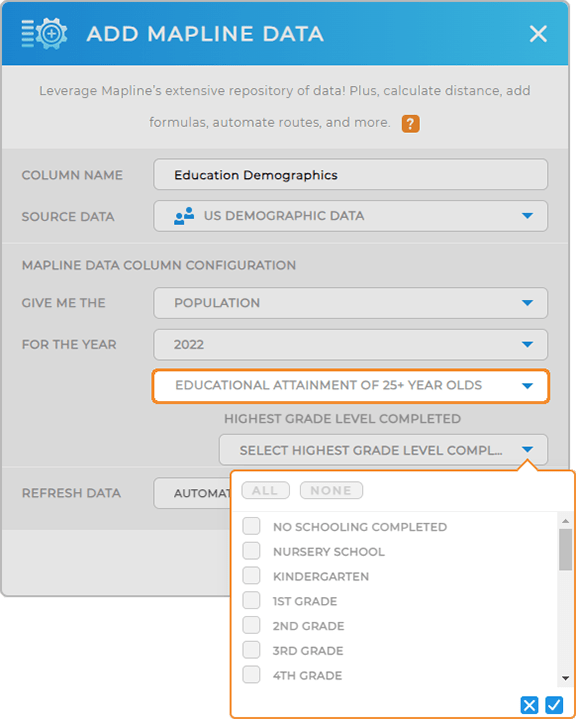This screenshot has height=719, width=576.
Task: Open the Refresh Data dropdown
Action: pos(193,493)
